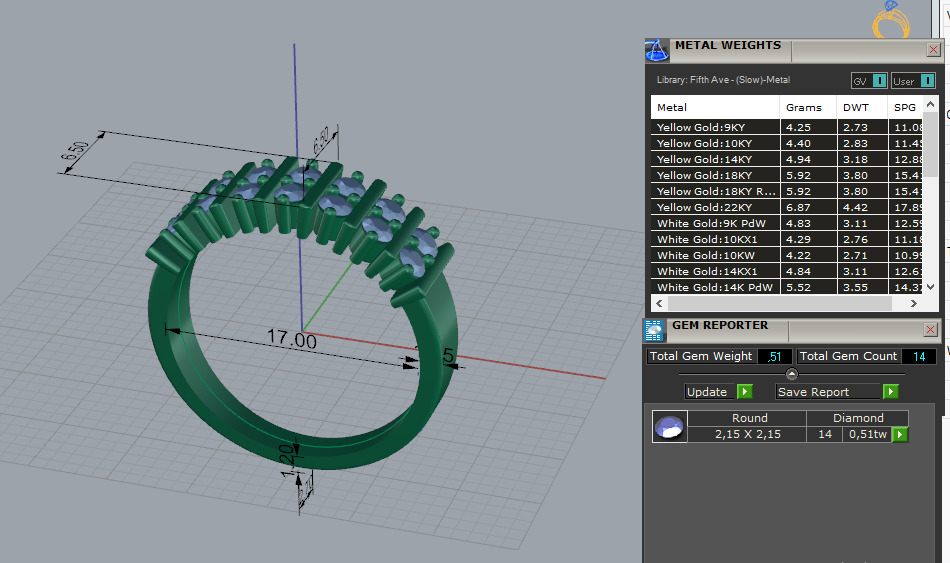Click the 17.00 inner diameter dimension

click(291, 339)
